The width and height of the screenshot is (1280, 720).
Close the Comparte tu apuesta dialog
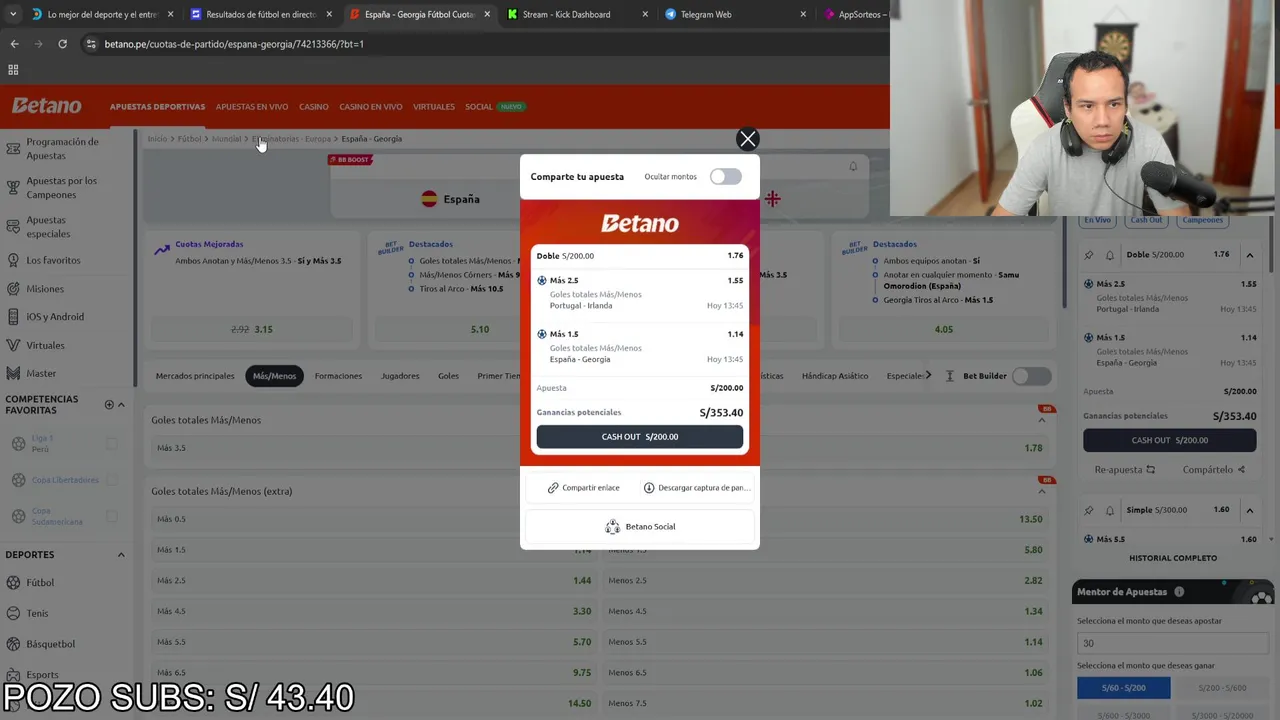[748, 139]
